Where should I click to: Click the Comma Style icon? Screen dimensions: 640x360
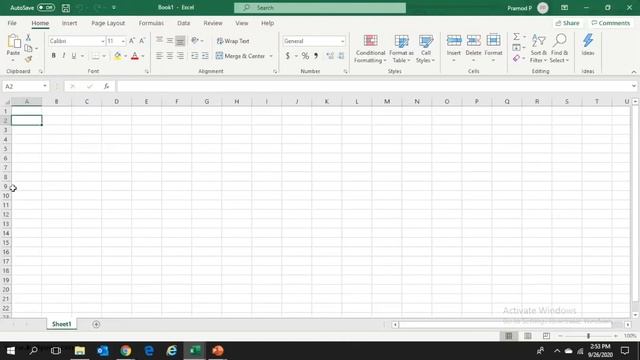click(x=316, y=56)
